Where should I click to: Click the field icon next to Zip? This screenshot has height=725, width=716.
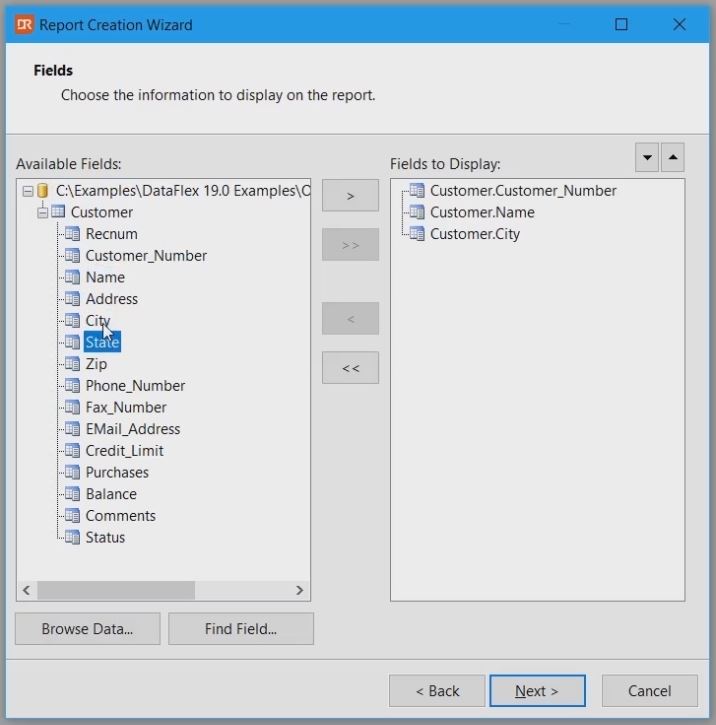[72, 364]
